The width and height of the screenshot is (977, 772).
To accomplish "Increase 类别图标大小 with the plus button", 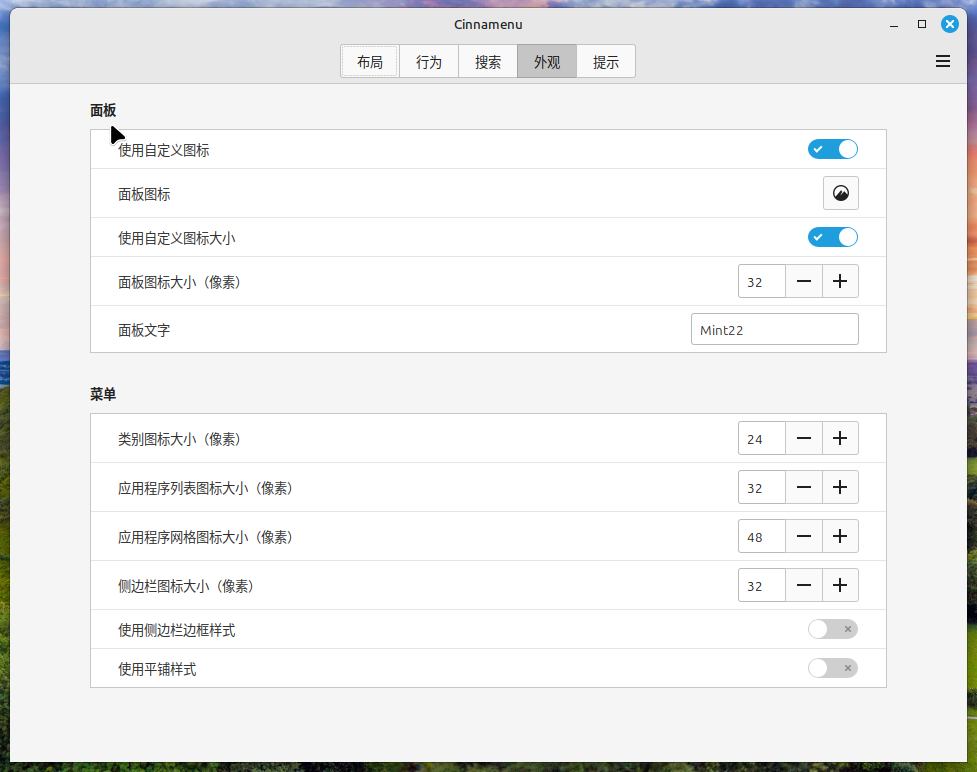I will [840, 438].
